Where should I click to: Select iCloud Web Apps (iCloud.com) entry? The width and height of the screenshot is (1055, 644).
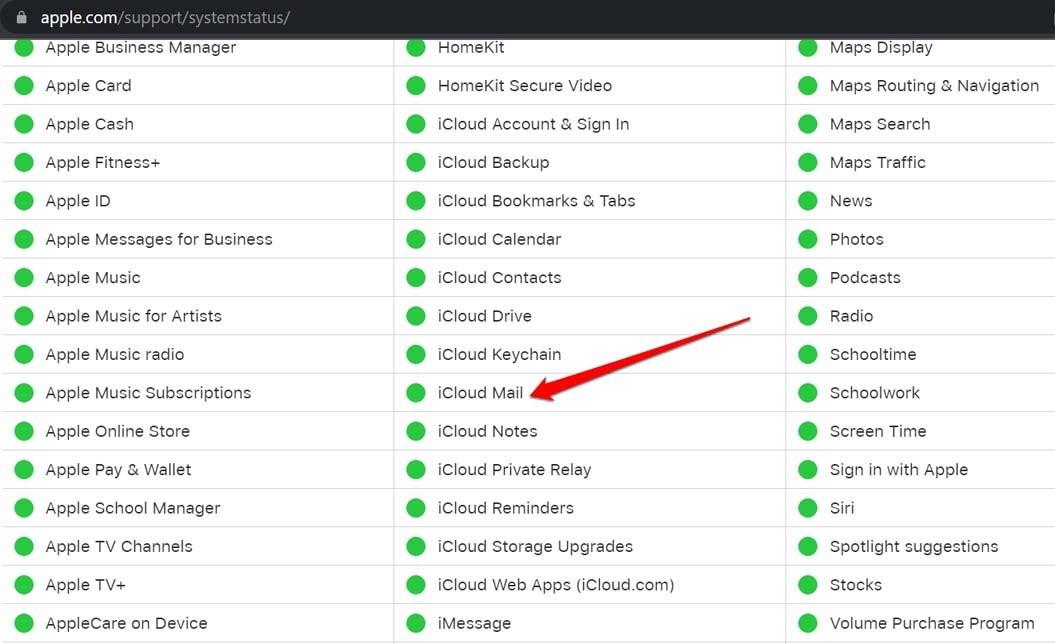click(x=556, y=585)
